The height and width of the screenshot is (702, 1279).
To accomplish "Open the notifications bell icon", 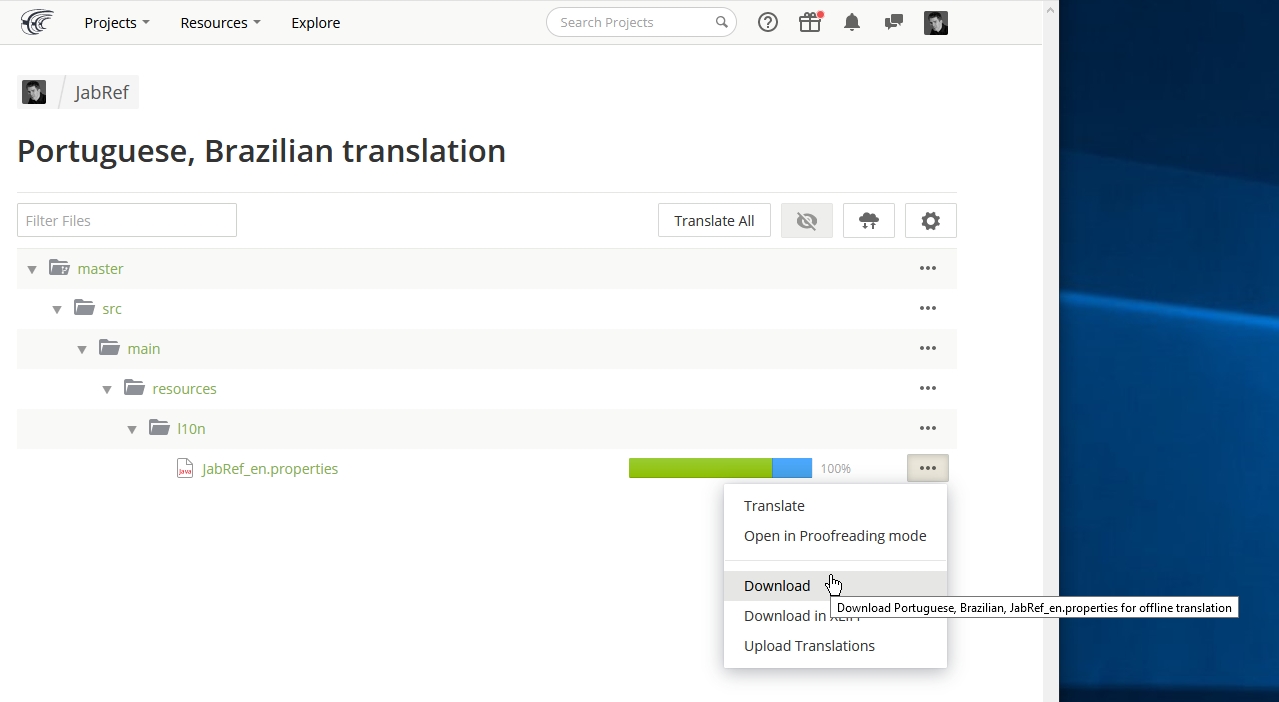I will 852,22.
